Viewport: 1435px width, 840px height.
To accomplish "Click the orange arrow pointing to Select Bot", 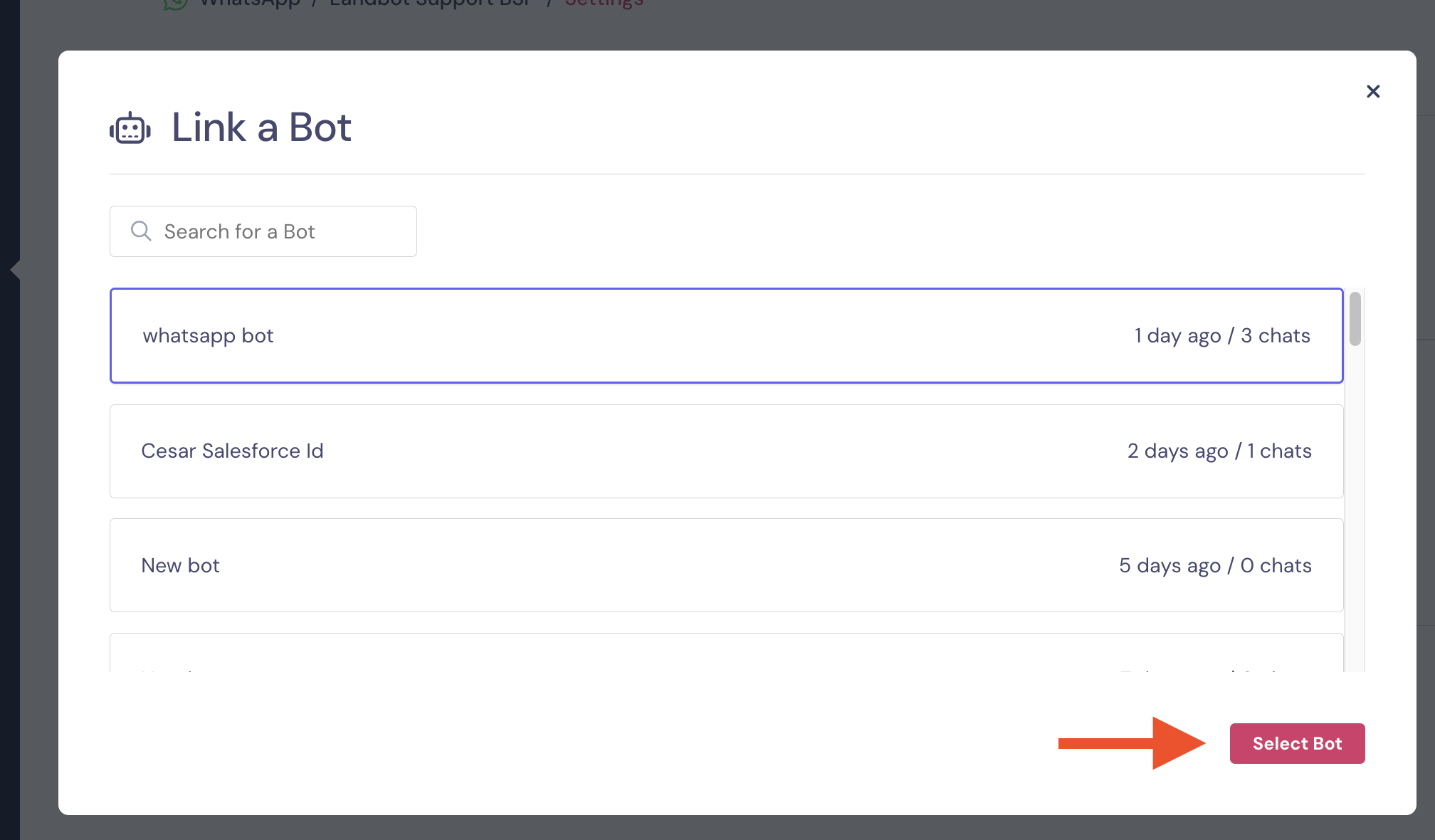I will pos(1132,743).
